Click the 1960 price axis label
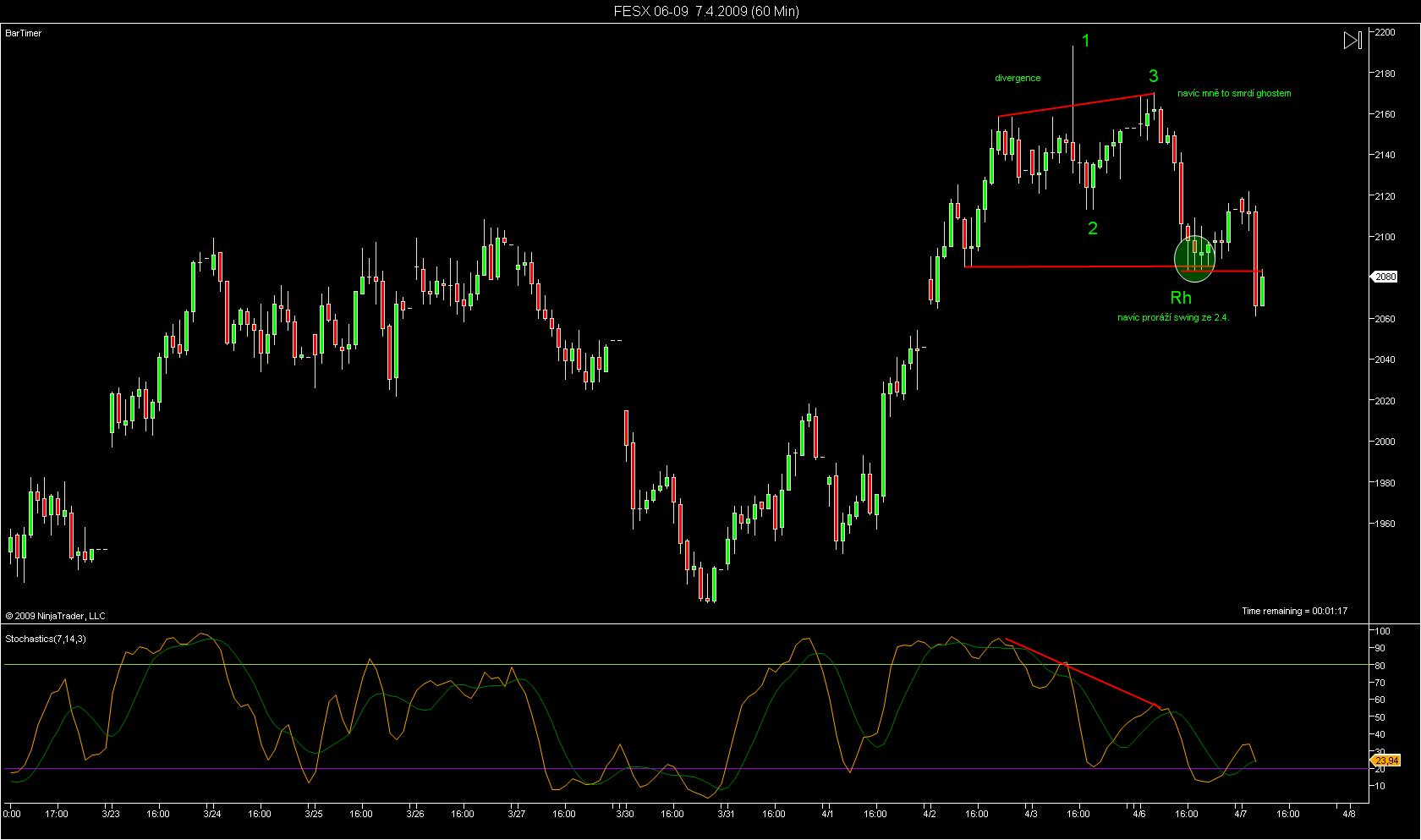 [1385, 524]
